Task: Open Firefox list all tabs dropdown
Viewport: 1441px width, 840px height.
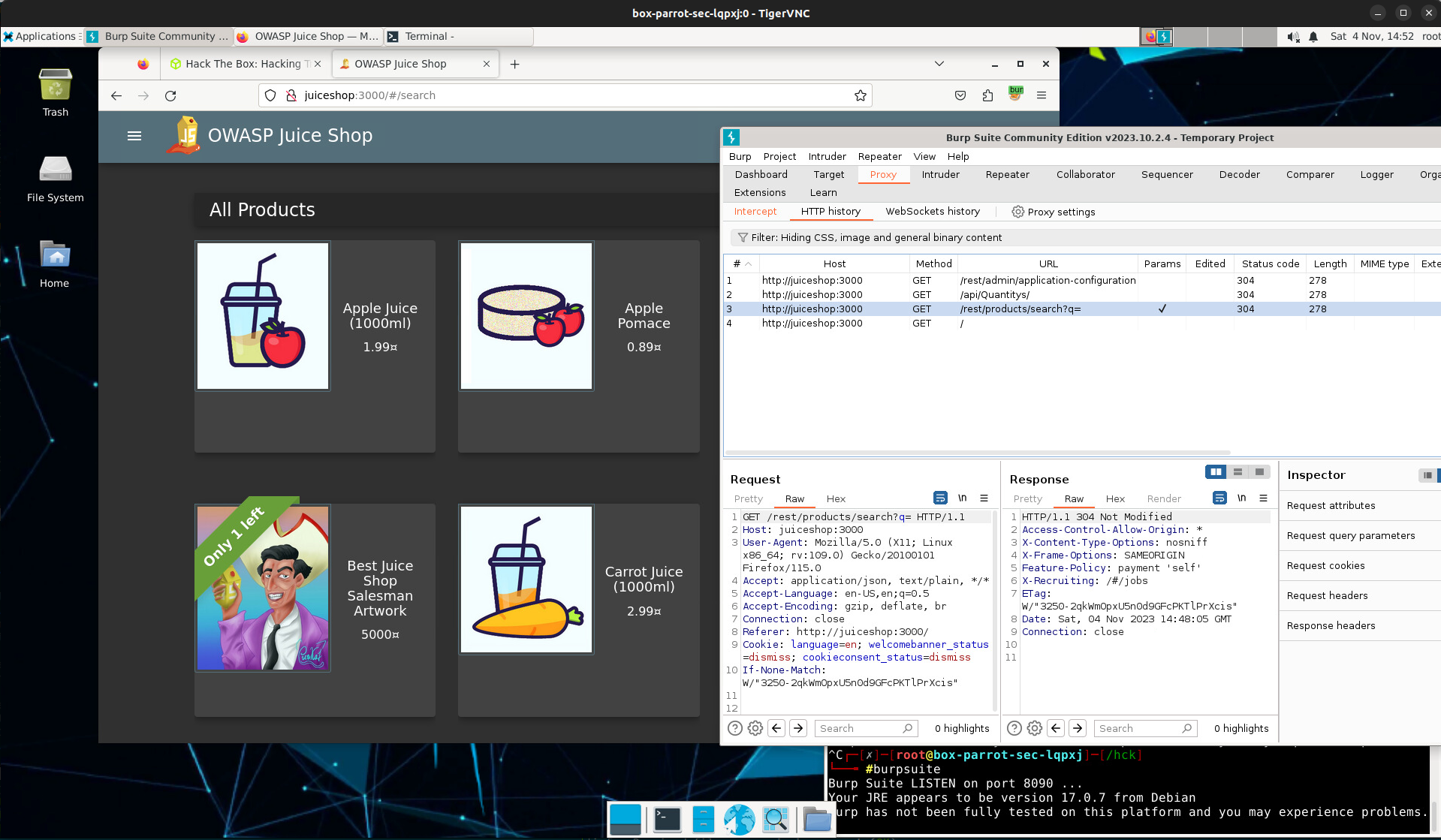Action: pyautogui.click(x=939, y=64)
